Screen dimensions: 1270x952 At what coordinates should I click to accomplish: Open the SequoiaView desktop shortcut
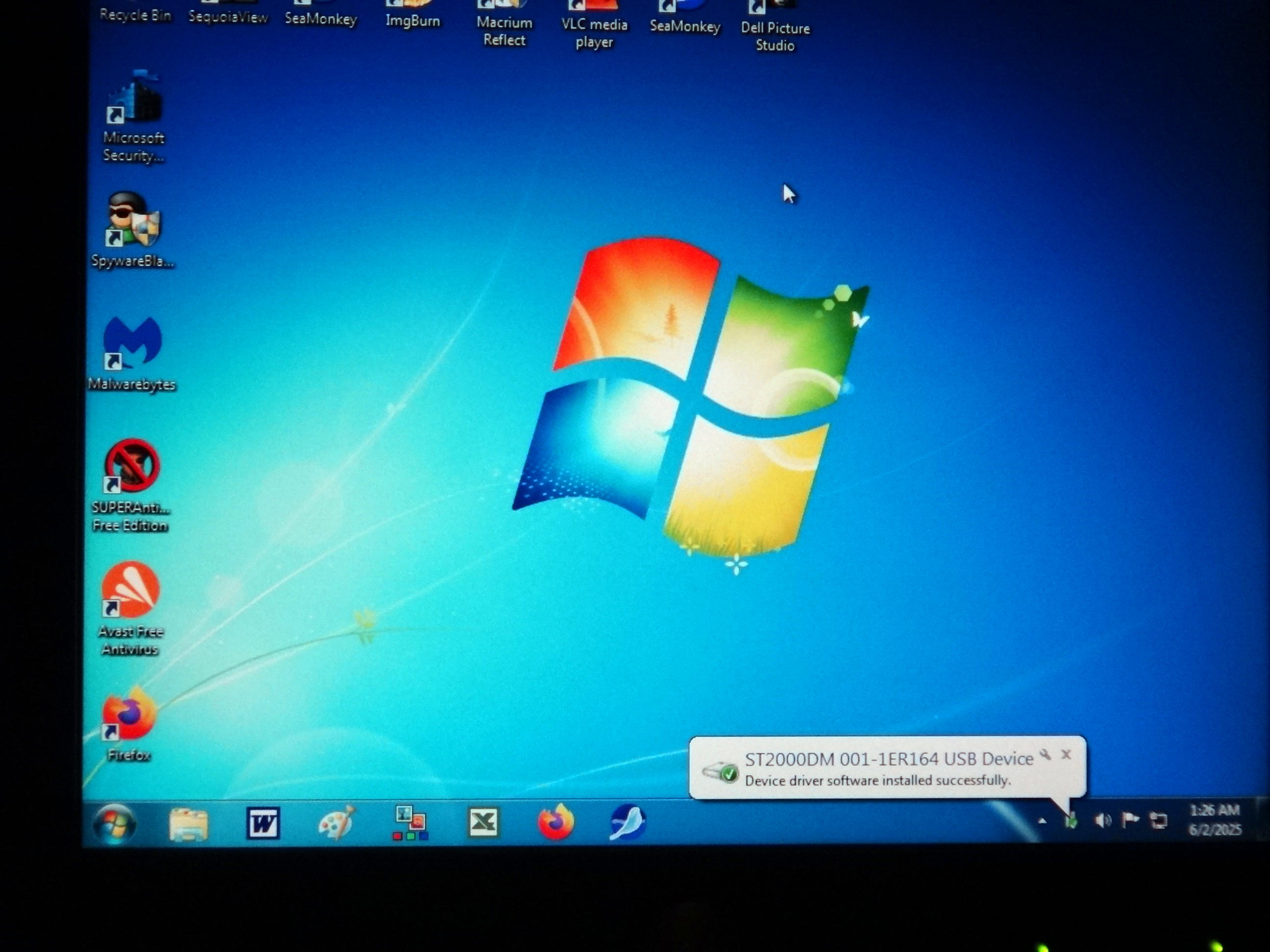coord(228,13)
